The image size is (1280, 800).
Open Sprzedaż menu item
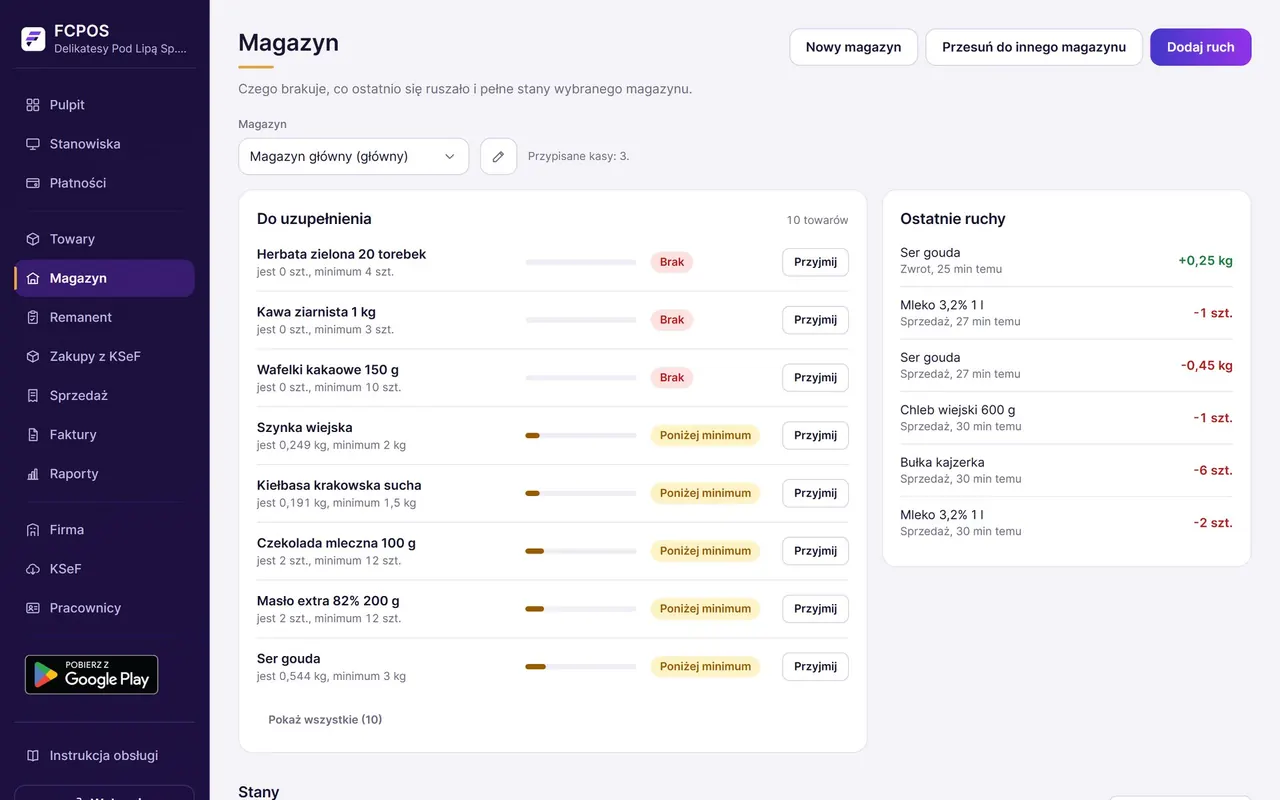(x=104, y=395)
